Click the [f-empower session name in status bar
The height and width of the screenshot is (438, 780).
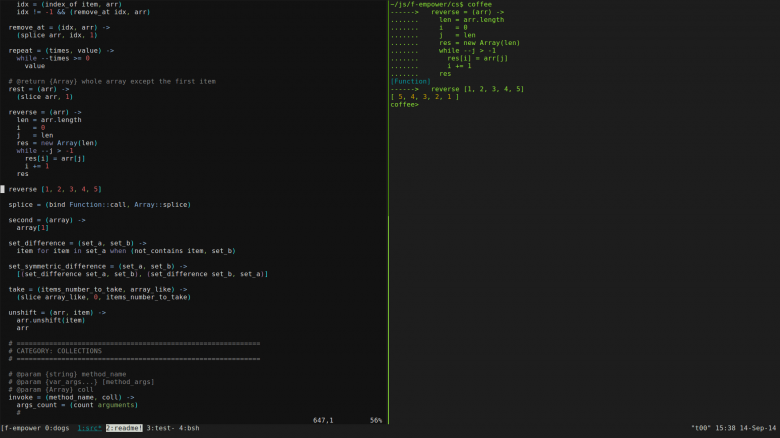click(21, 428)
